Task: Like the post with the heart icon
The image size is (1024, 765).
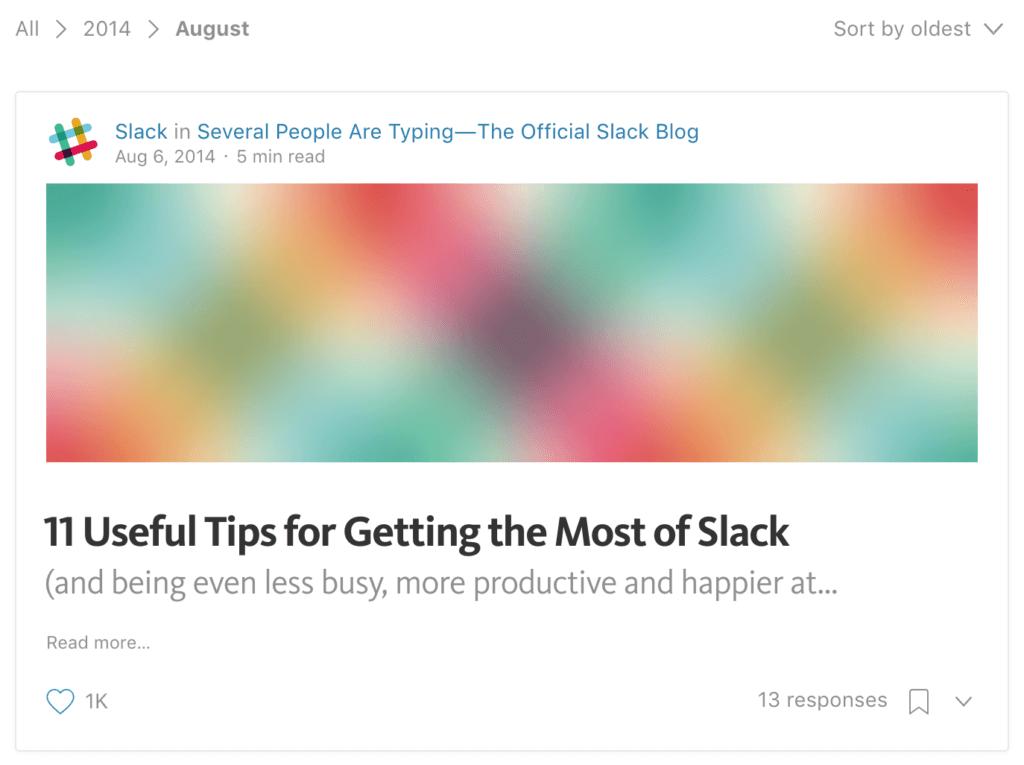Action: (60, 701)
